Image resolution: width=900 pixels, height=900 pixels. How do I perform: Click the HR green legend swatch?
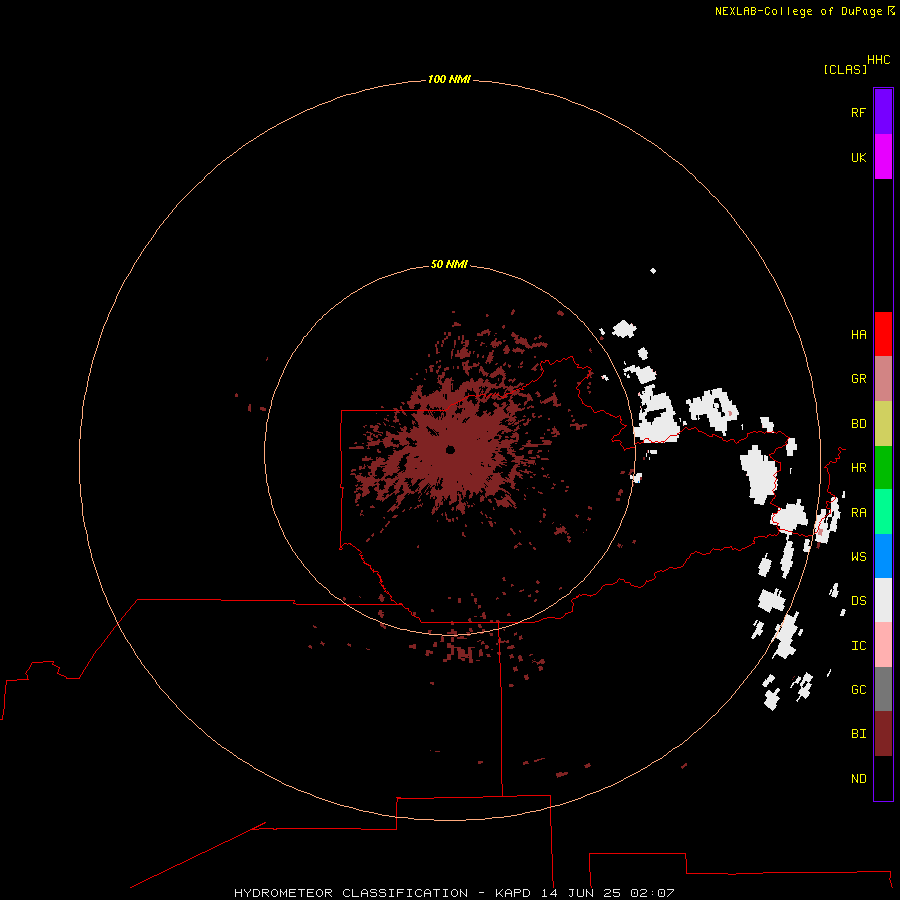pos(883,467)
